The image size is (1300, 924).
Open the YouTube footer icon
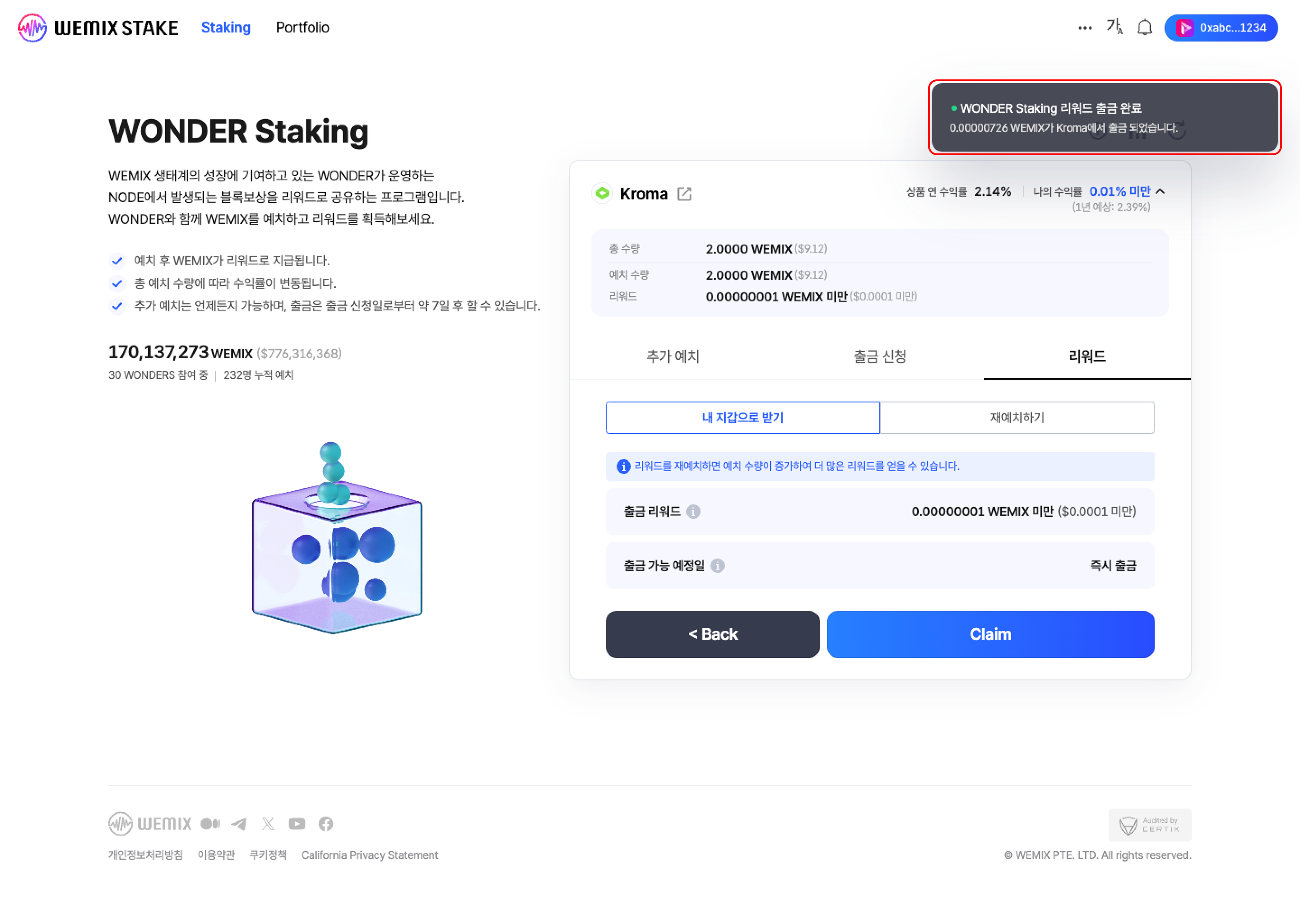297,823
